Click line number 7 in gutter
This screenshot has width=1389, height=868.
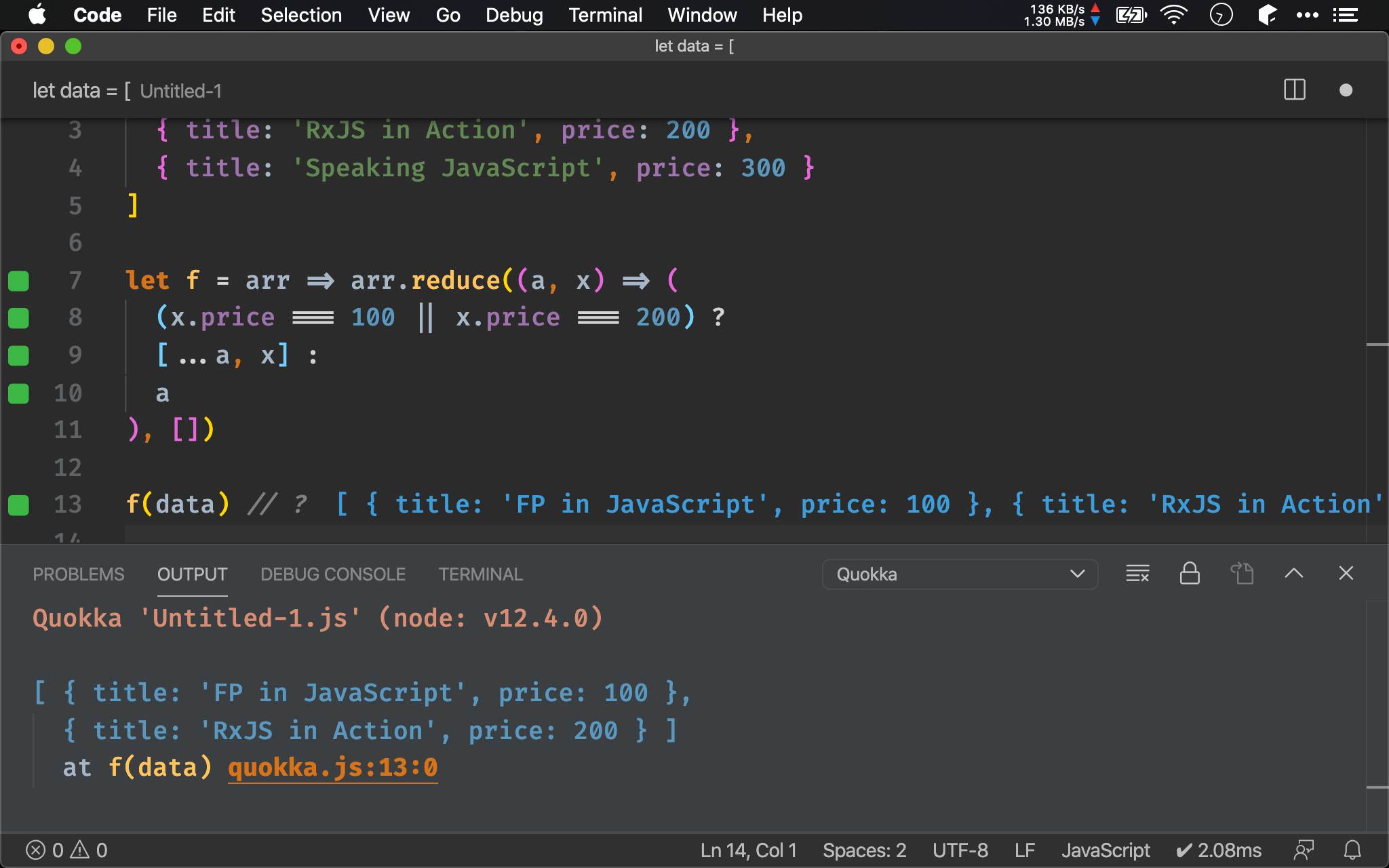[75, 281]
